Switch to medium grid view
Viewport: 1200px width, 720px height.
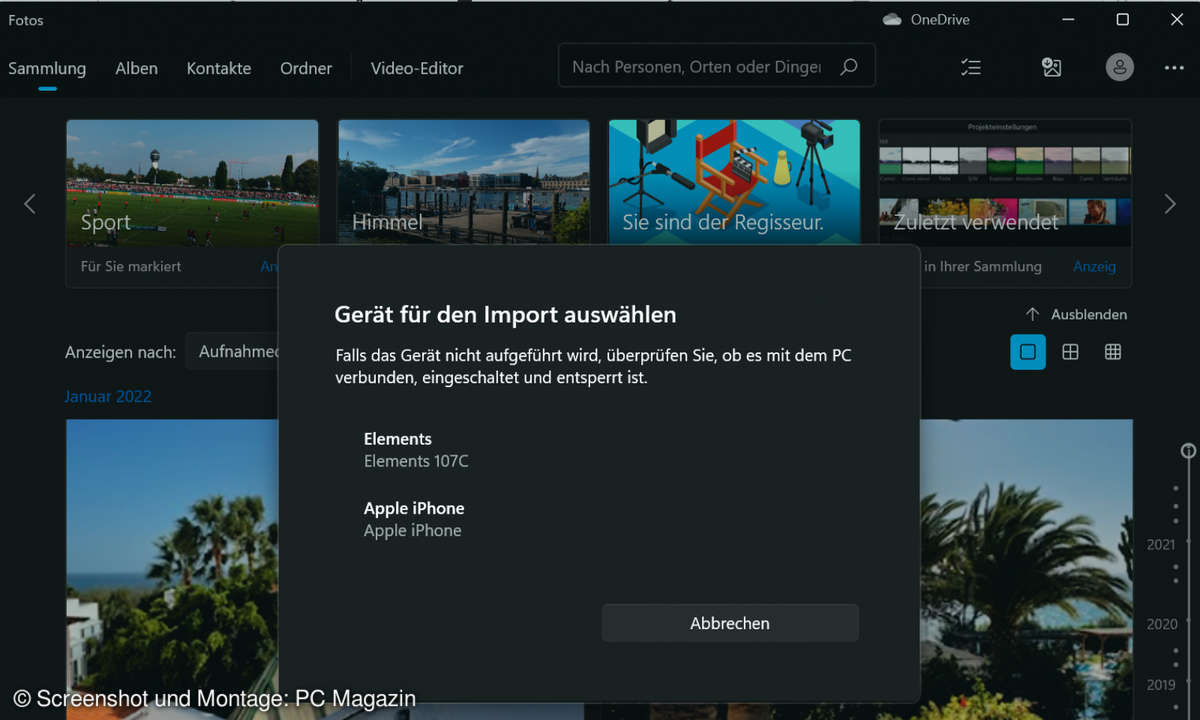[1070, 352]
